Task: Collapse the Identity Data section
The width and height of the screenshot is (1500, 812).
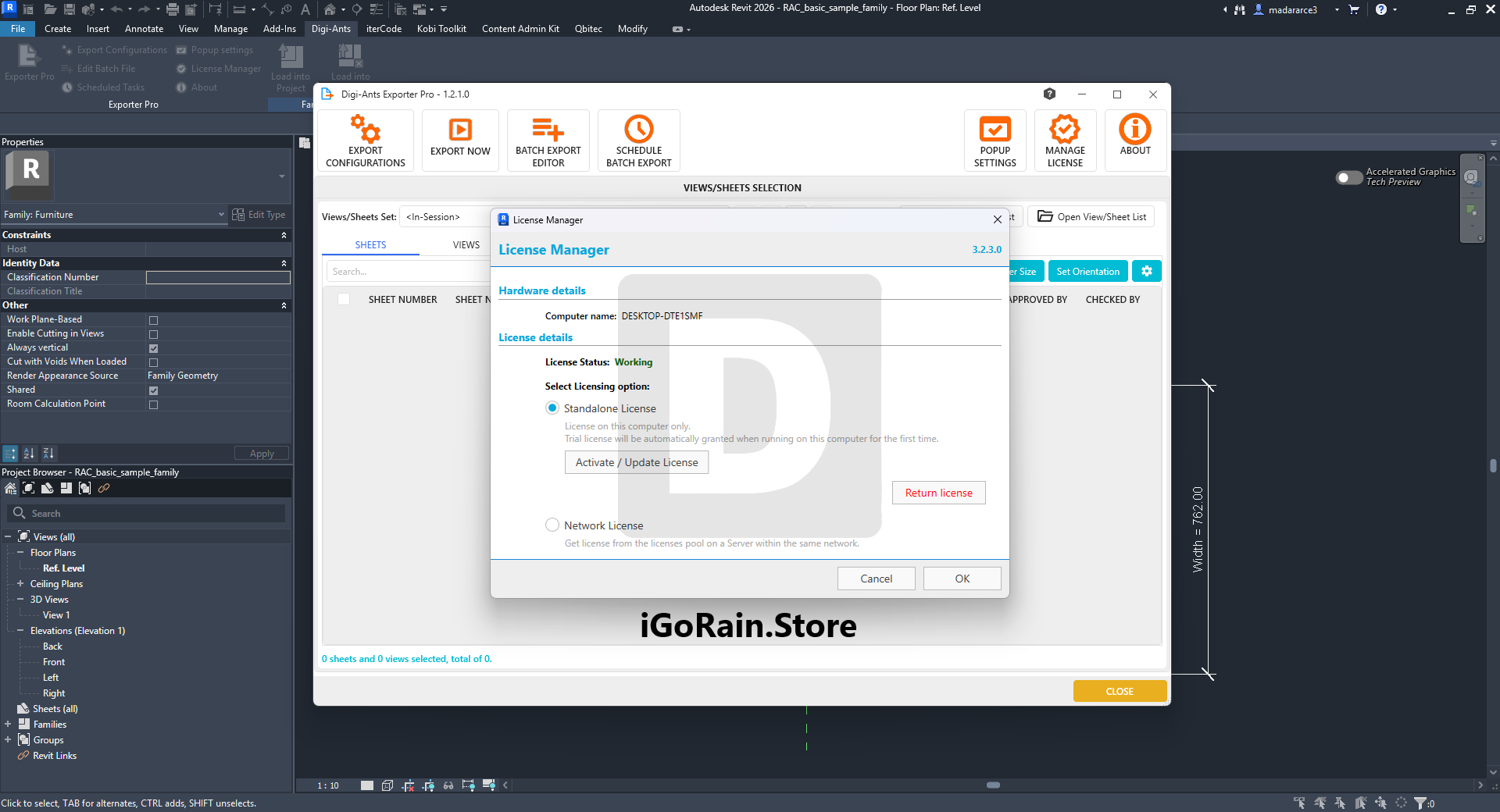Action: 284,263
